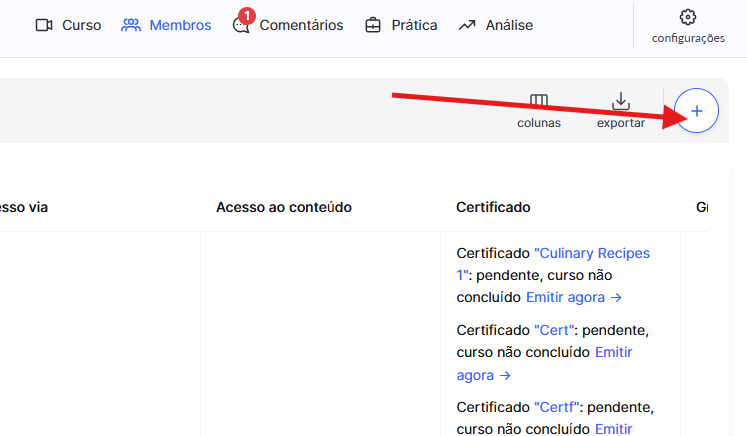Open the "Culinary Recipes 1" certificate link
747x436 pixels.
(591, 253)
